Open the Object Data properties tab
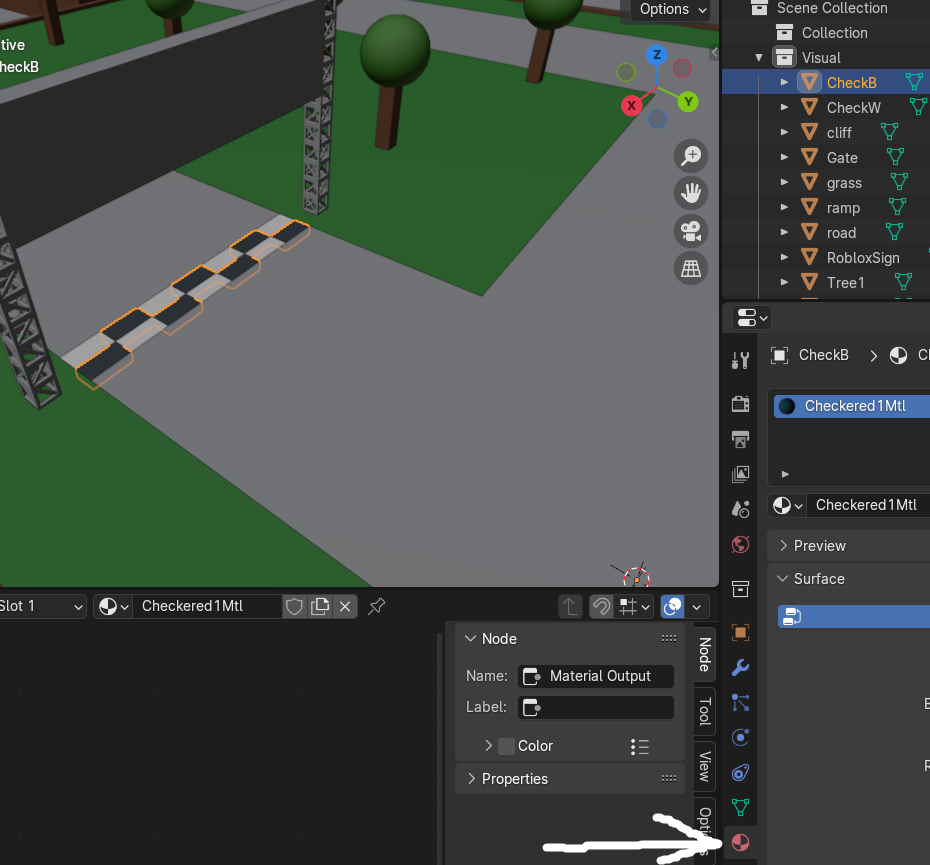930x865 pixels. 740,807
